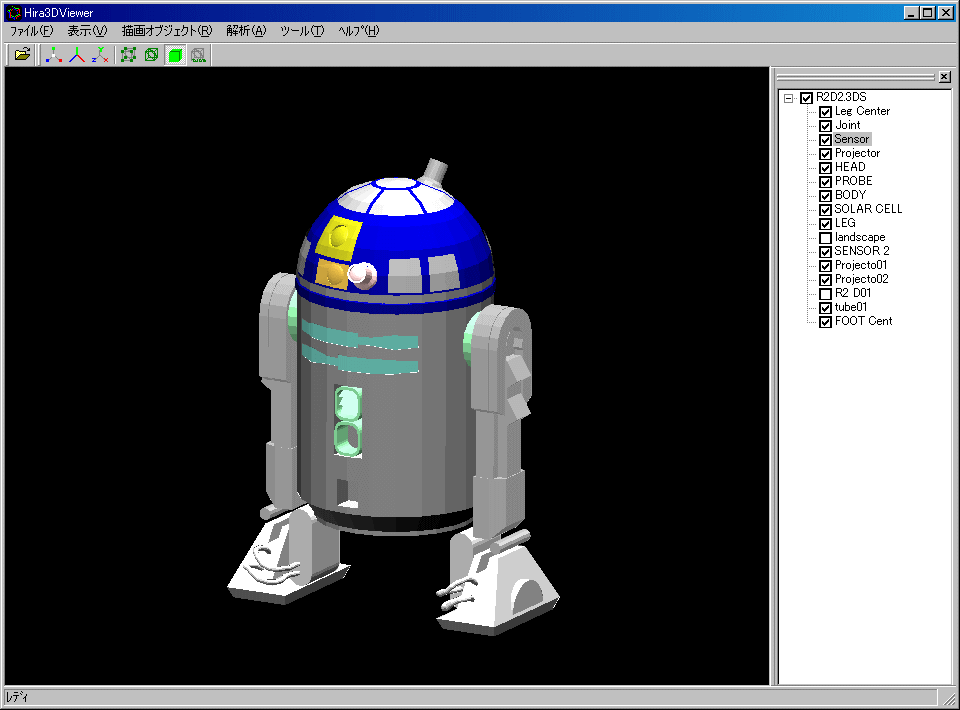Click the grayed-out cube toolbar icon
The image size is (960, 710).
pos(198,55)
